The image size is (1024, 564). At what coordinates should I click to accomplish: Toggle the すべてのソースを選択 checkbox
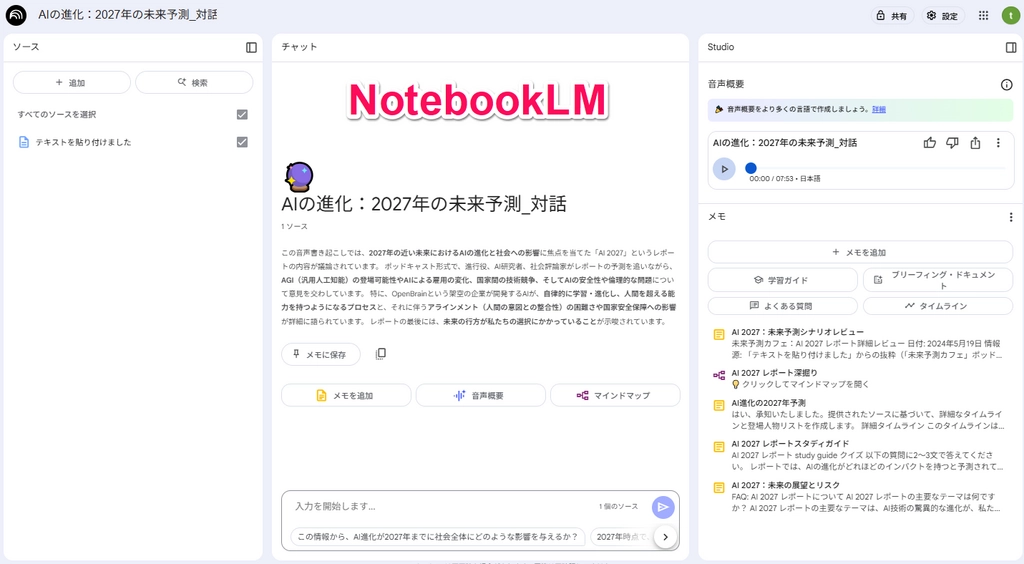click(x=242, y=114)
